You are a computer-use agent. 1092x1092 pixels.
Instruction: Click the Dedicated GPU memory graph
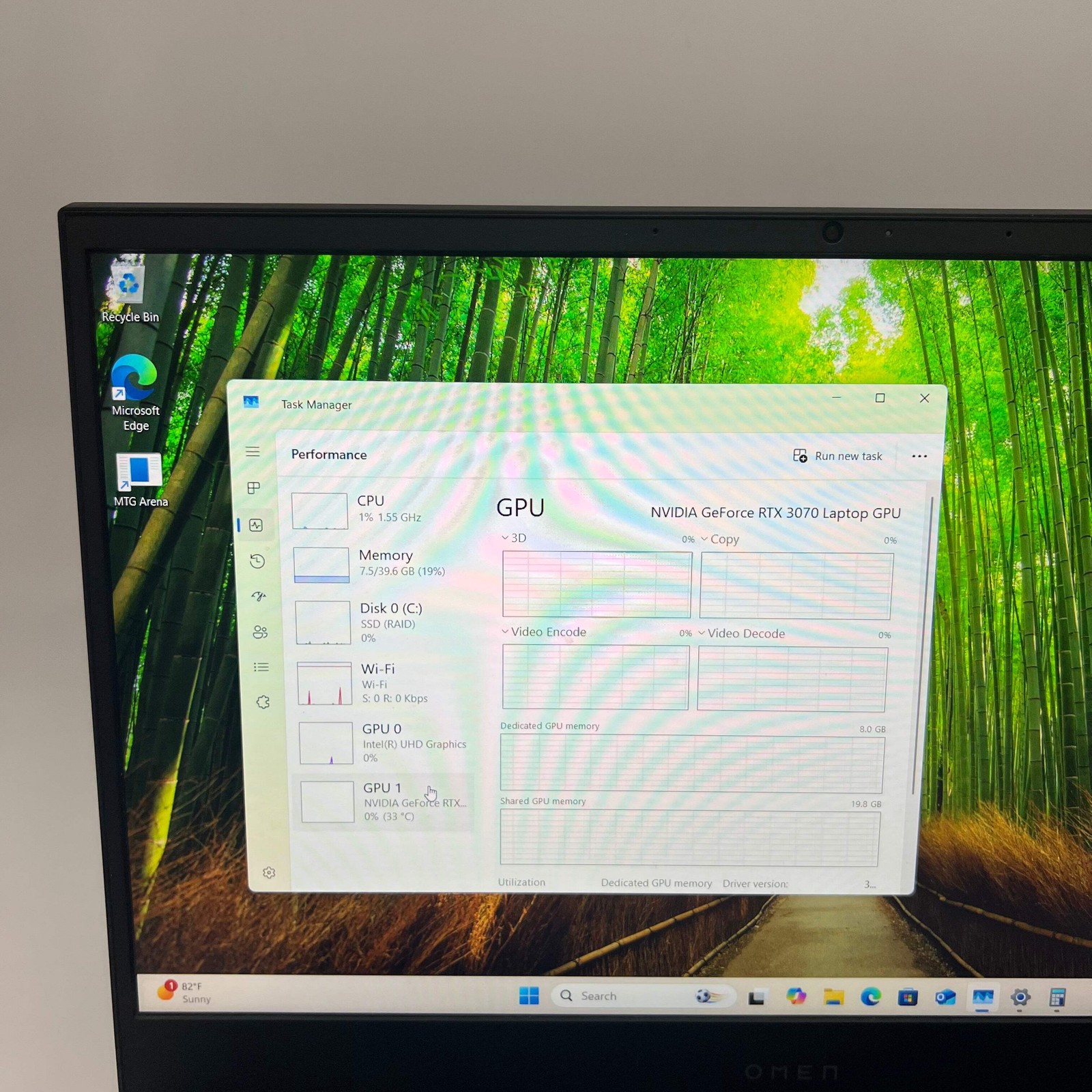691,763
